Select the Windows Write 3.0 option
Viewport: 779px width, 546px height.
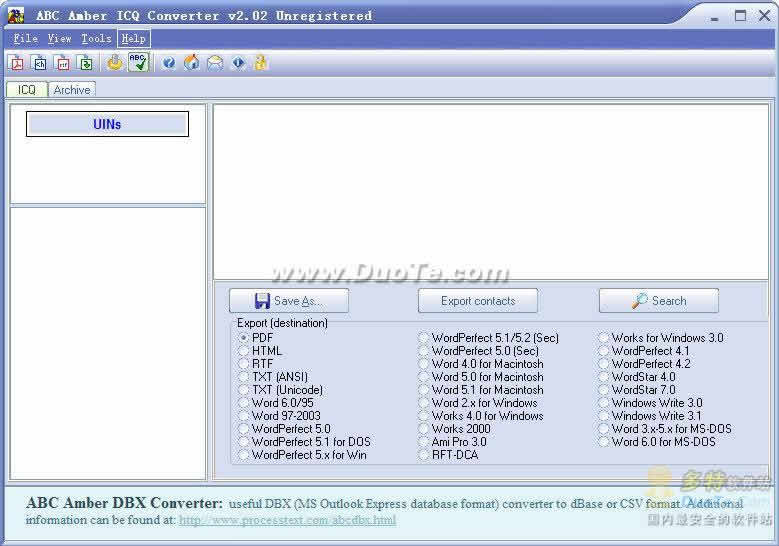(651, 402)
